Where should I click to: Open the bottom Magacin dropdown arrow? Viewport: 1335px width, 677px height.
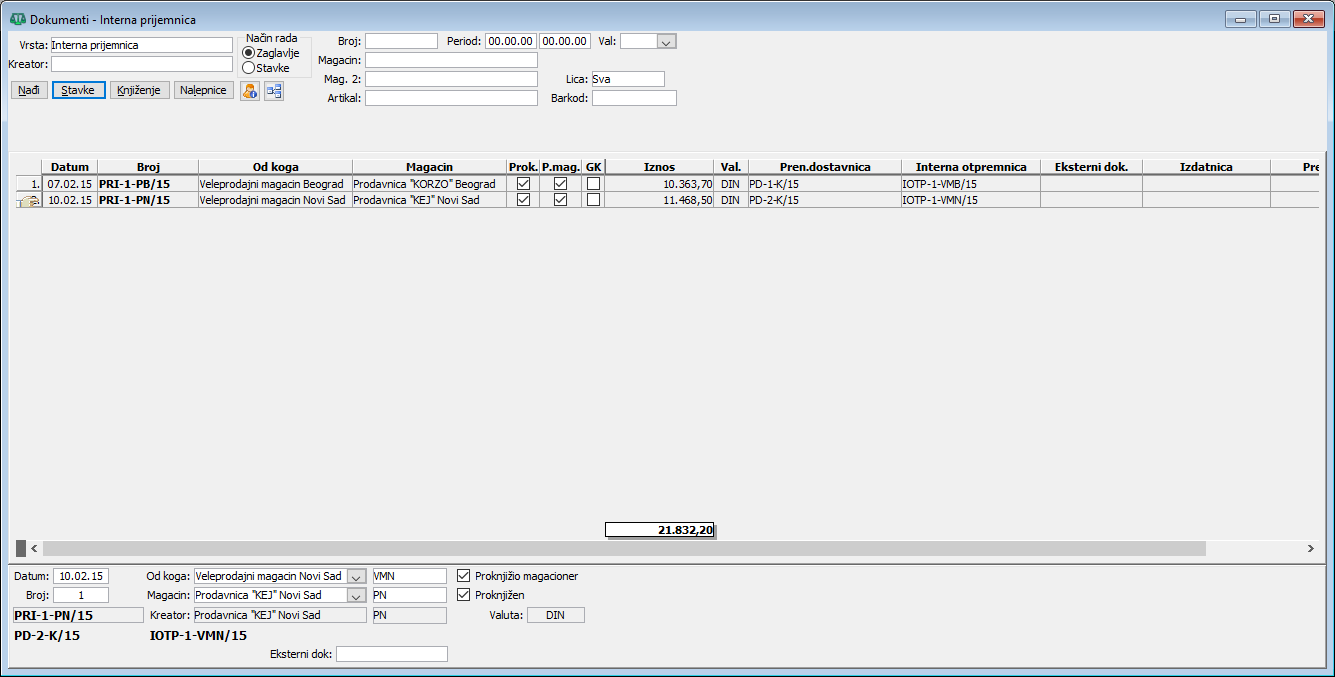click(357, 595)
